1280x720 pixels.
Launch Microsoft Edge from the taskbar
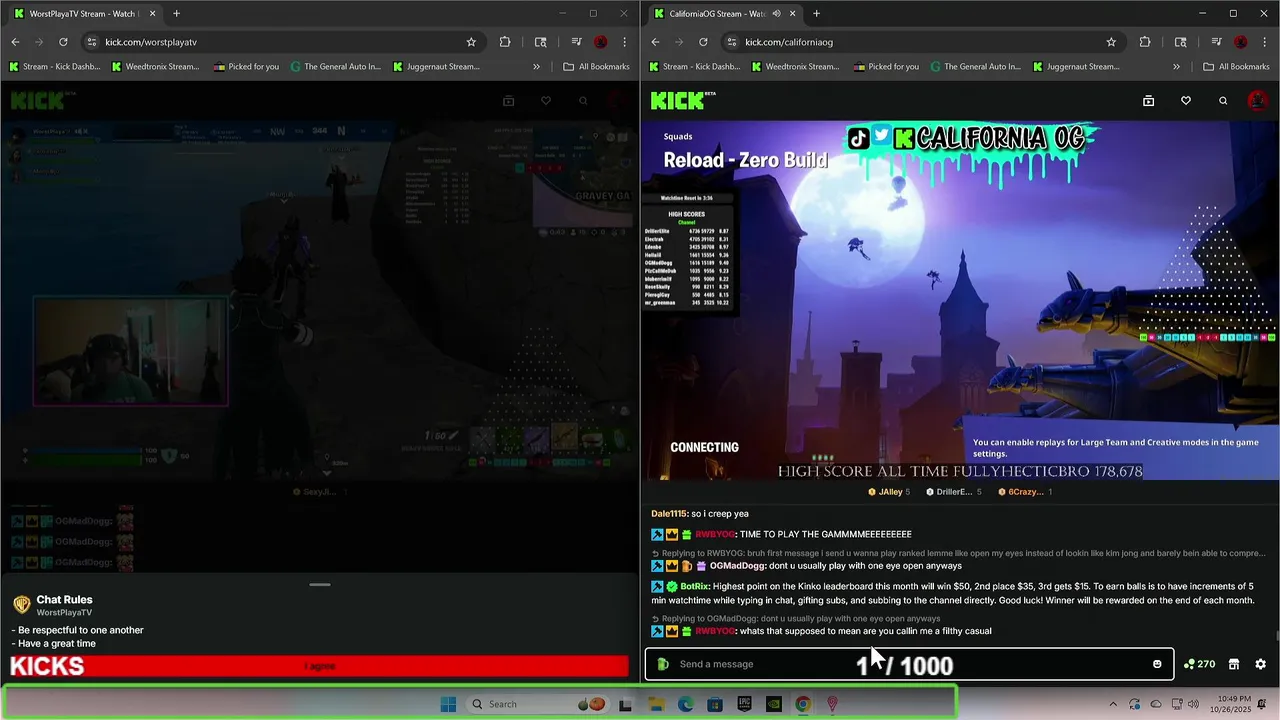click(685, 704)
